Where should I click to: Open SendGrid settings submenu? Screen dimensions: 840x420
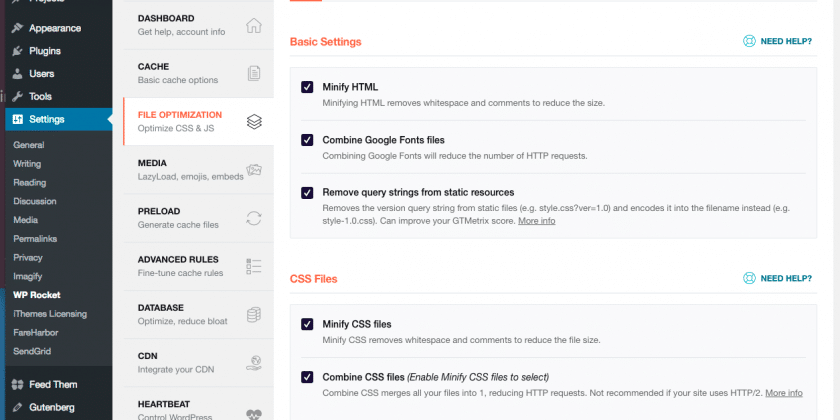pyautogui.click(x=32, y=351)
